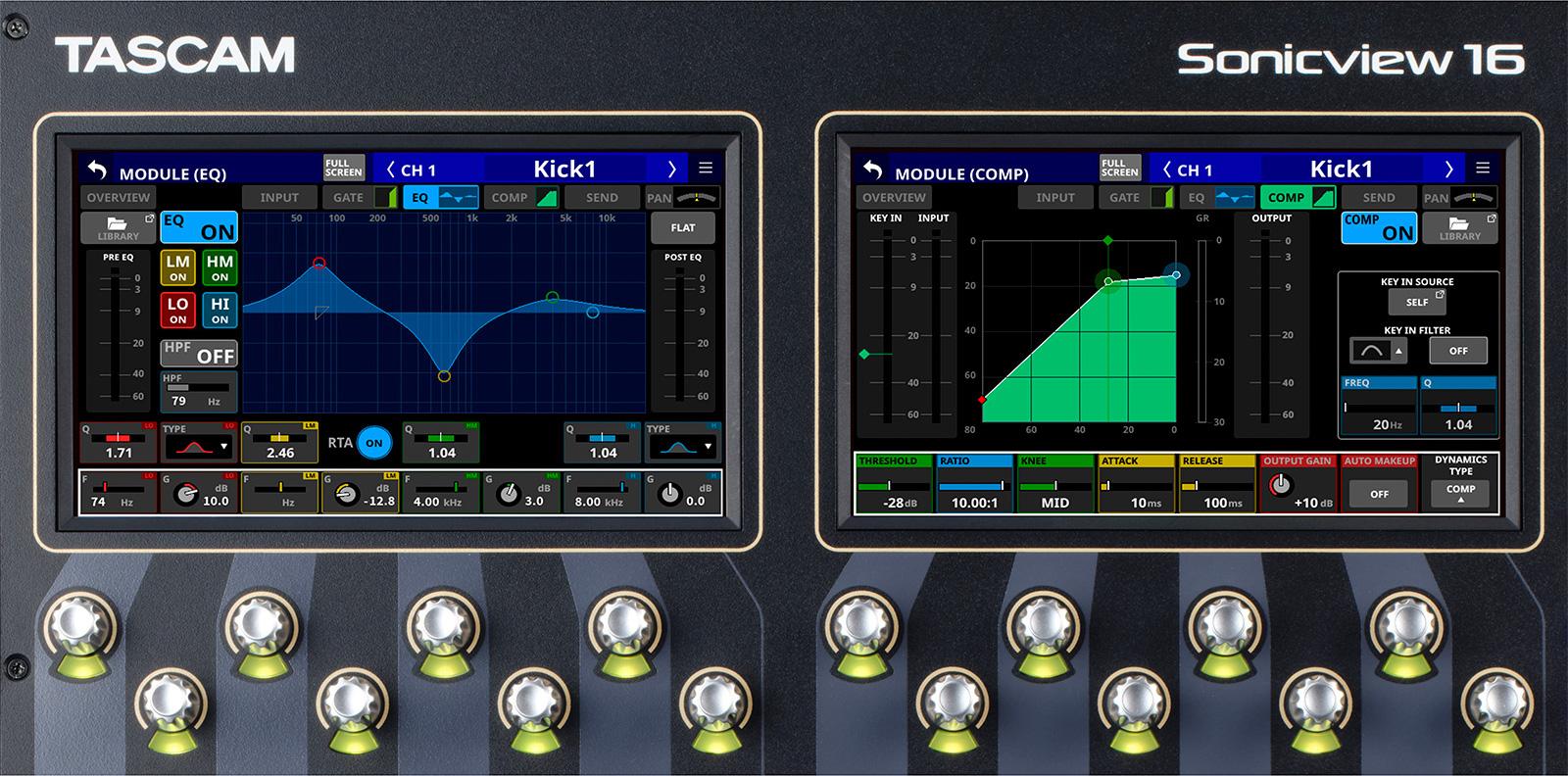Select yellow LM band node on EQ curve

click(444, 375)
